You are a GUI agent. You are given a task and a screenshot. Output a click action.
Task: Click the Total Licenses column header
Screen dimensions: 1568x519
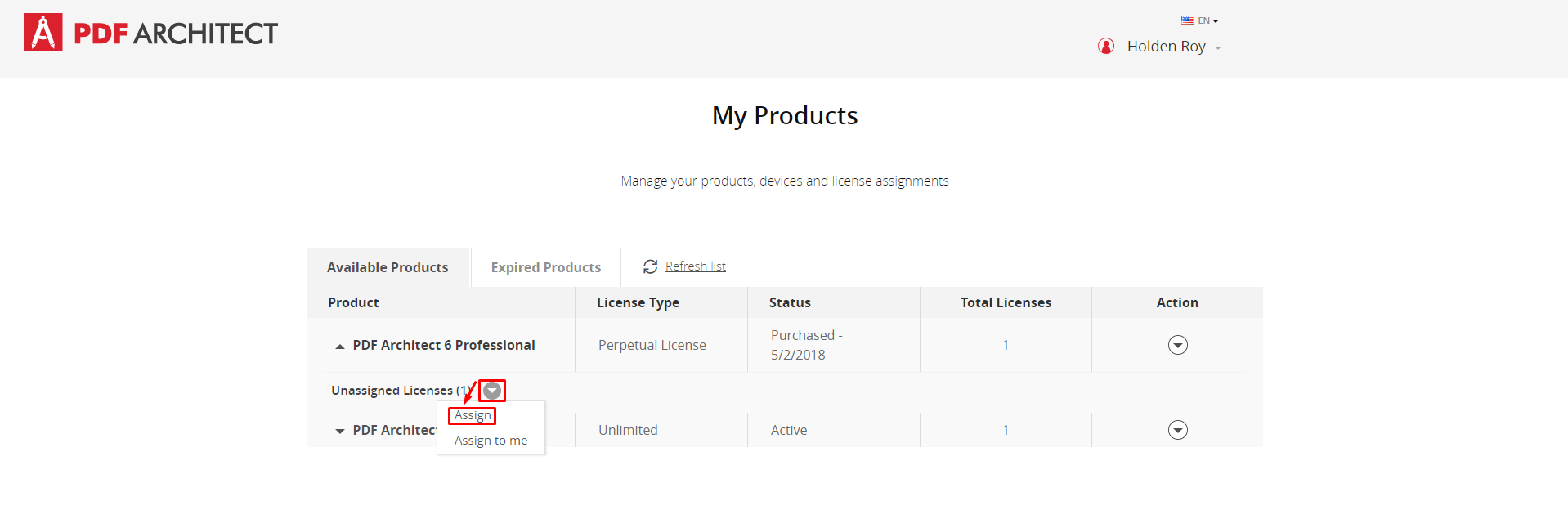[x=1006, y=302]
